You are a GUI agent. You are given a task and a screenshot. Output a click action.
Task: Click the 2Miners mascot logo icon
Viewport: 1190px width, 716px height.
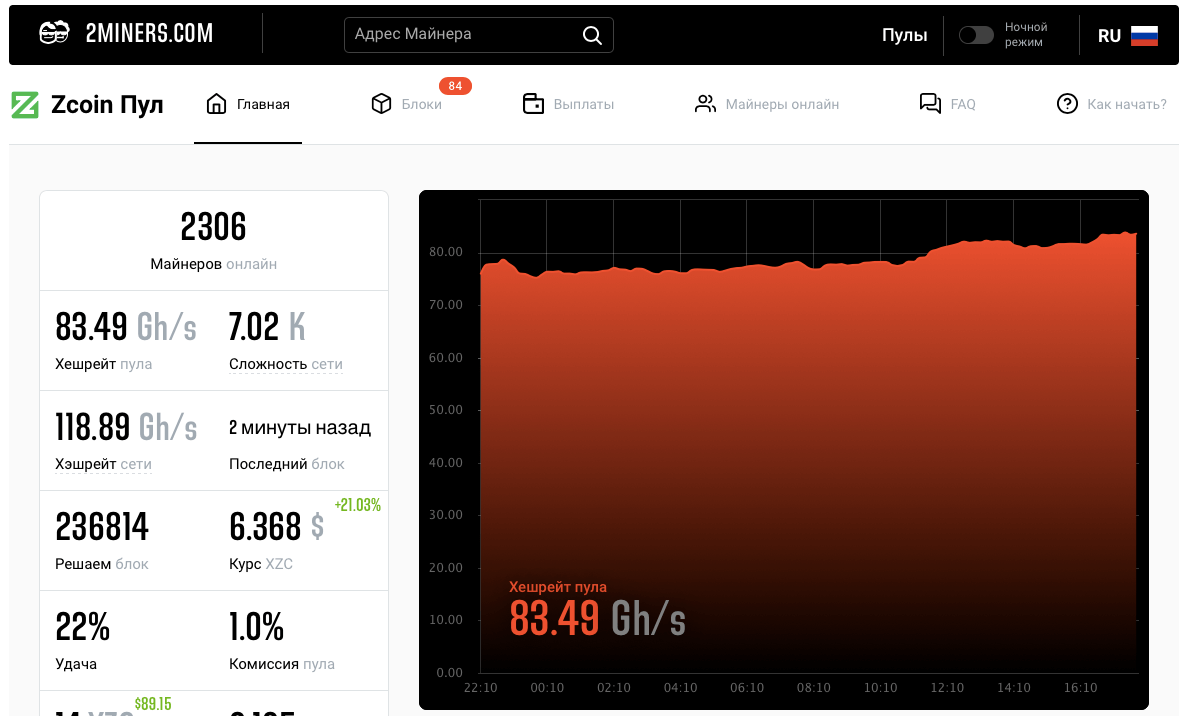54,33
